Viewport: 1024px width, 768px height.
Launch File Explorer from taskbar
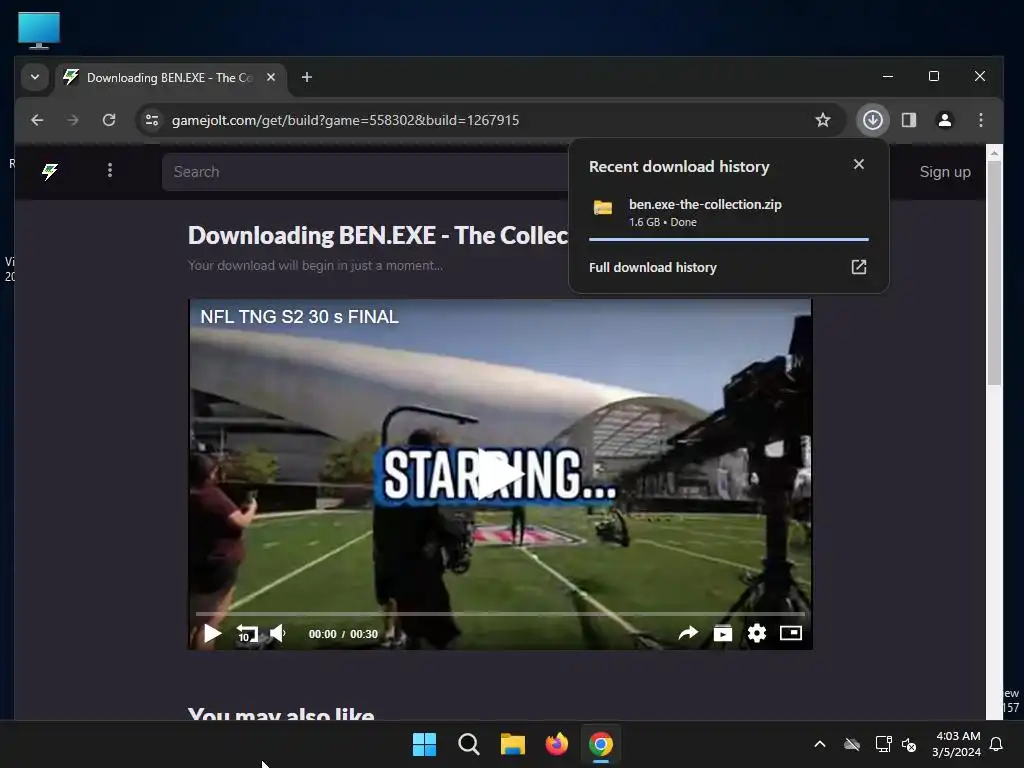click(513, 744)
